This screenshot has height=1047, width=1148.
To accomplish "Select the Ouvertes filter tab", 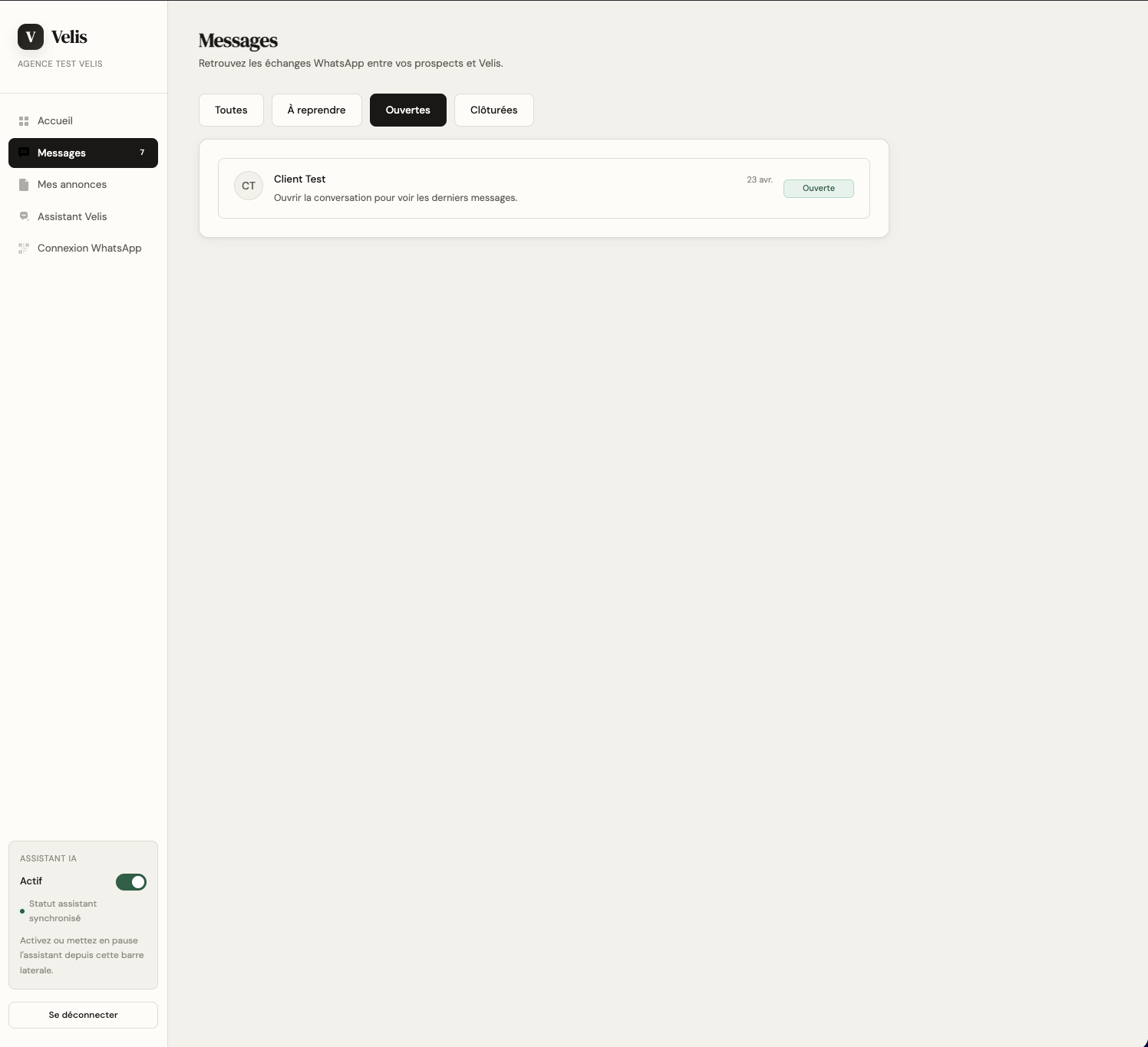I will pyautogui.click(x=408, y=110).
